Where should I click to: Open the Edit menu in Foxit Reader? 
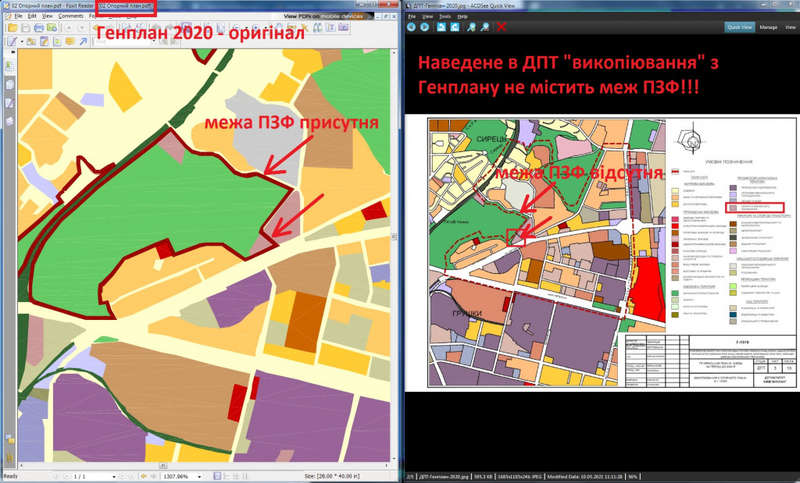[32, 16]
